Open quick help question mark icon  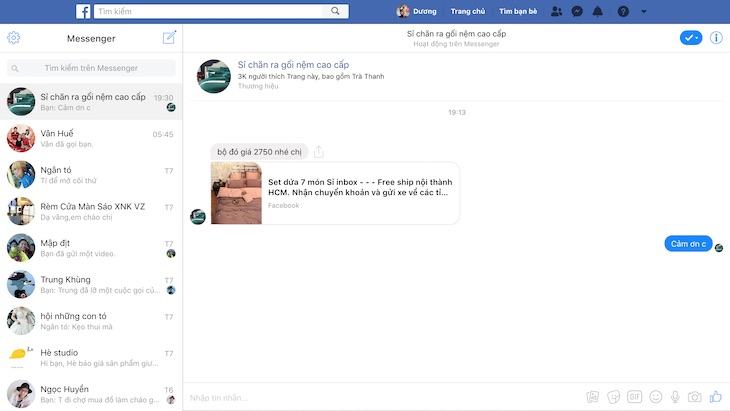point(623,11)
